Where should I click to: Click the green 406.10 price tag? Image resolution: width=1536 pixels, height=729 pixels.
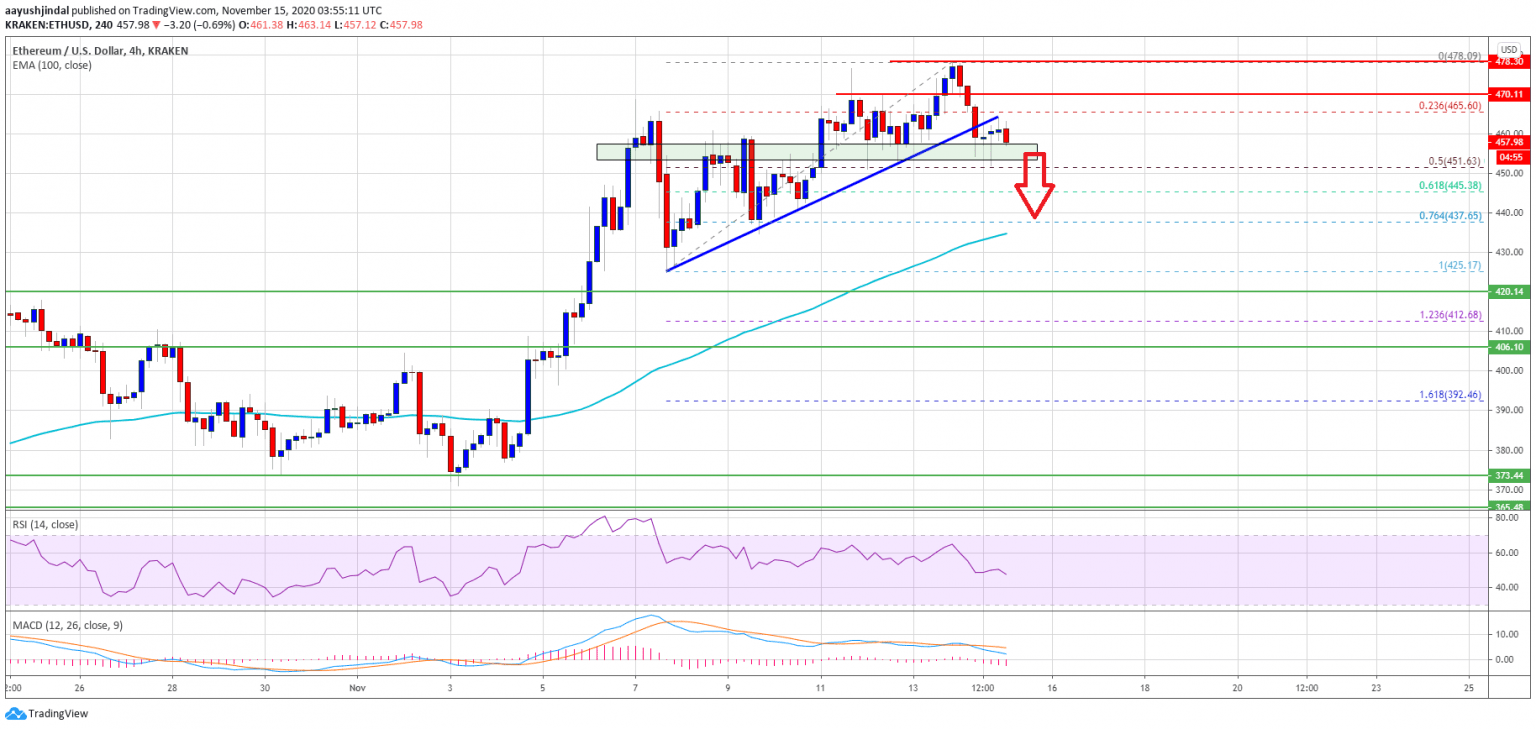coord(1507,347)
